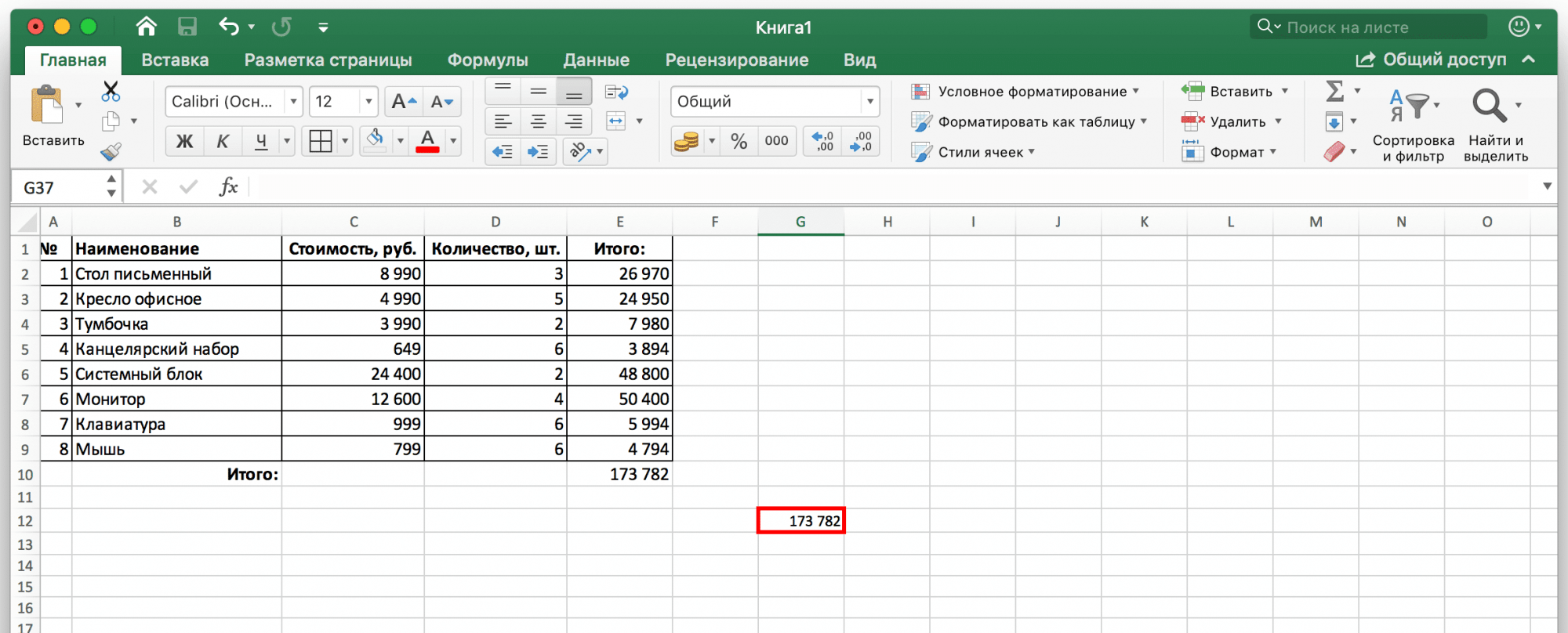Toggle bold Ж formatting
The image size is (1568, 633).
[185, 141]
